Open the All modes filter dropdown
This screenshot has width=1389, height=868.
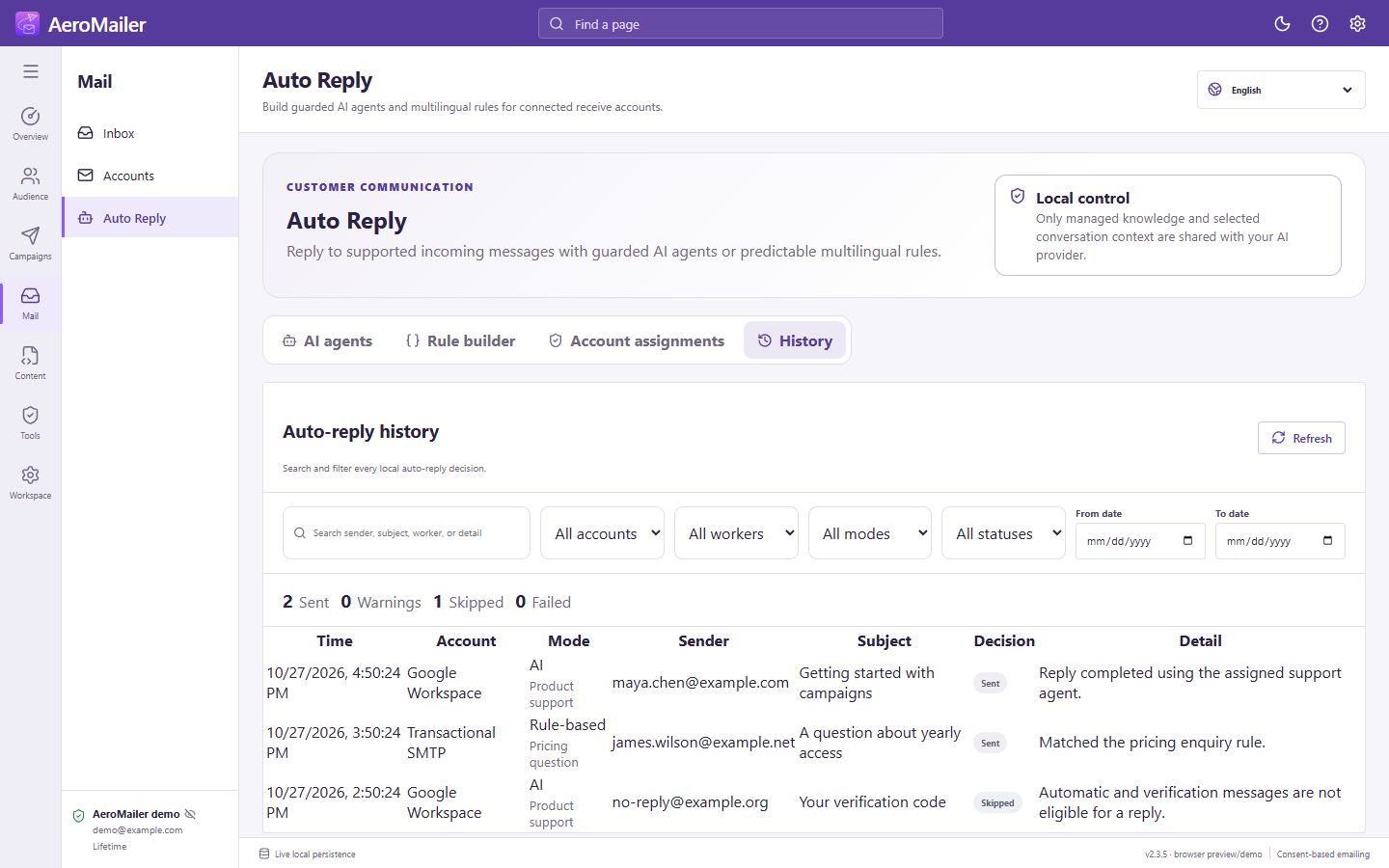click(x=870, y=533)
